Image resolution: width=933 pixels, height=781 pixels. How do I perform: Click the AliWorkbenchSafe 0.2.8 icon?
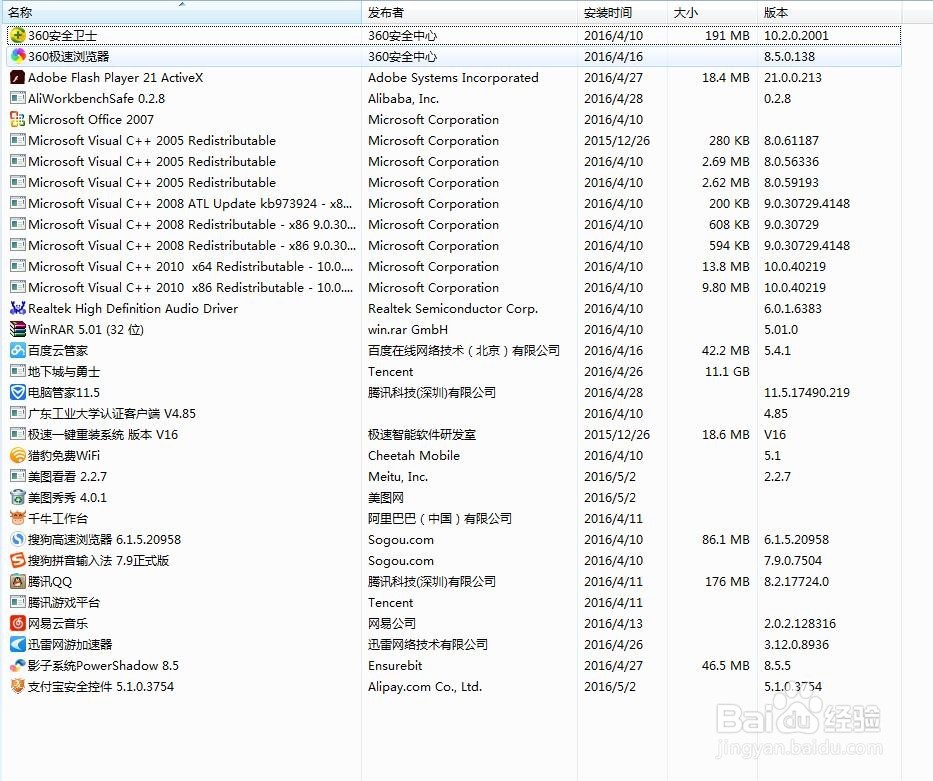(18, 98)
